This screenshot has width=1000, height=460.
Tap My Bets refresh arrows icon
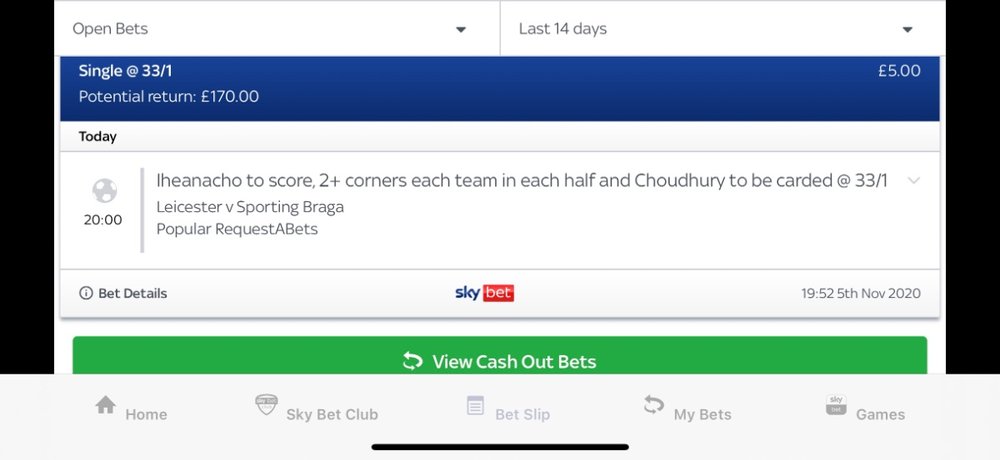click(x=654, y=404)
